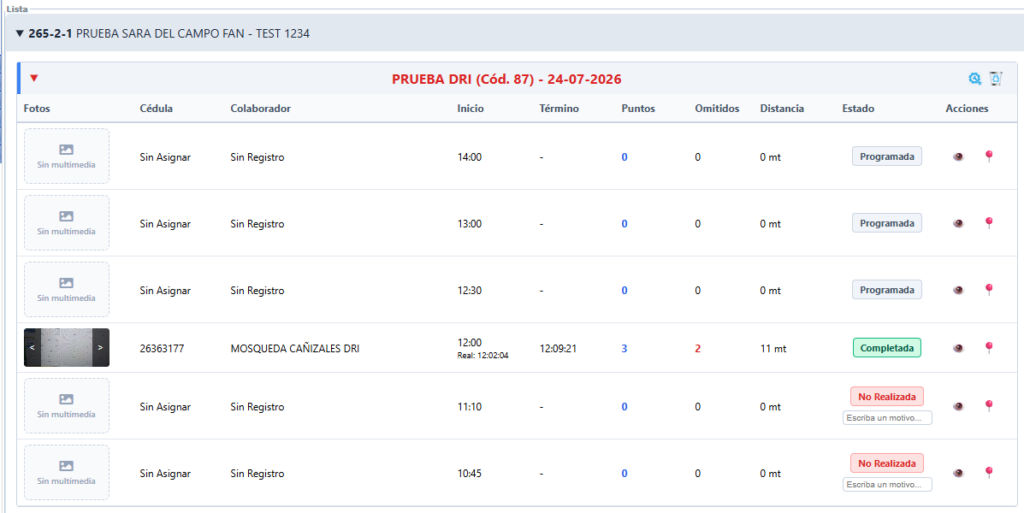Click the blue Puntos value 3
Screen dimensions: 1024x513
point(624,349)
